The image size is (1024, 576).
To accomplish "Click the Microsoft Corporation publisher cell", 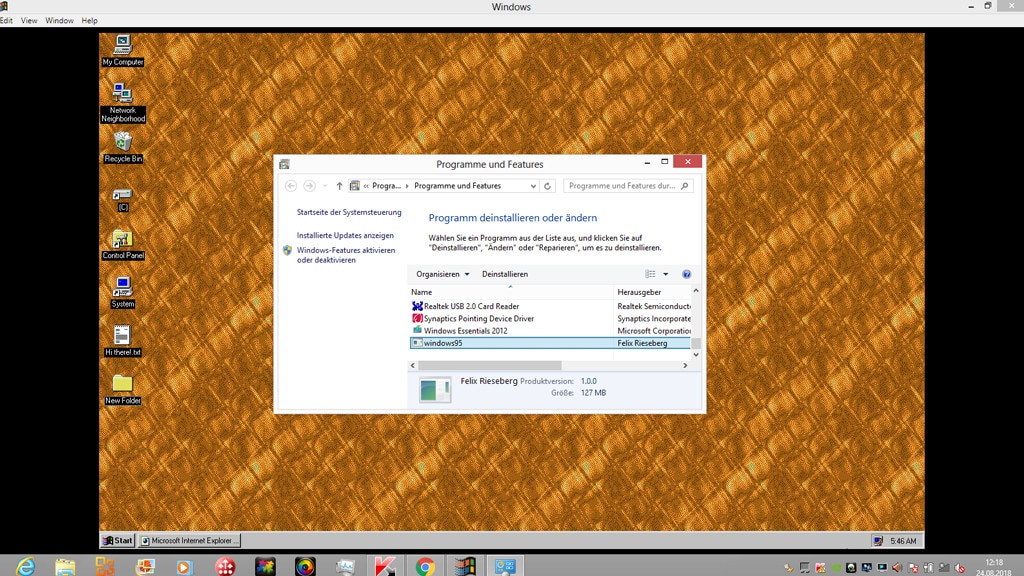I will tap(654, 331).
